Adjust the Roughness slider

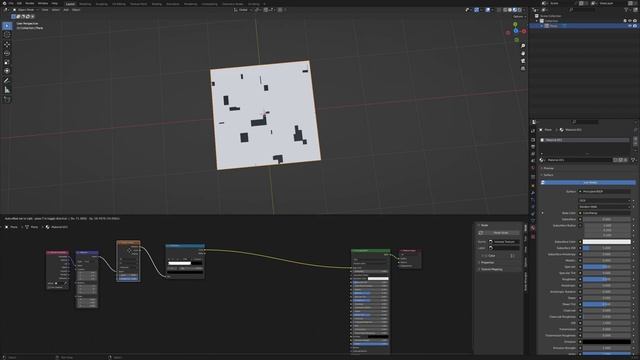click(607, 279)
